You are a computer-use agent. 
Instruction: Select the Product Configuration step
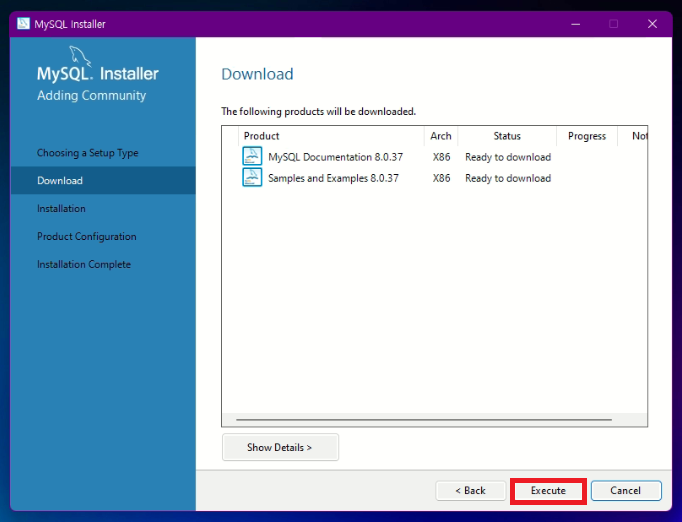[87, 236]
